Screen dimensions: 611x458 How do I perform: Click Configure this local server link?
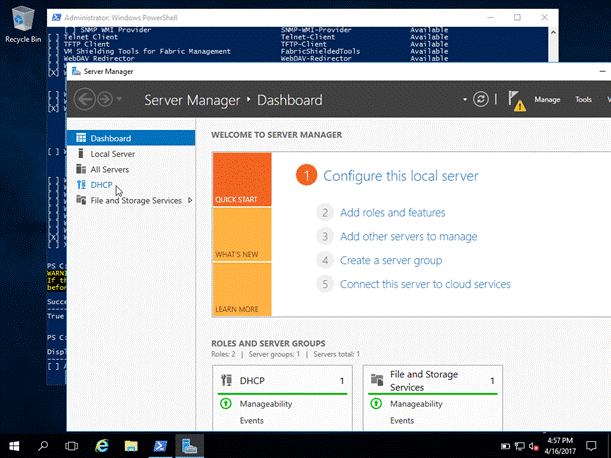[401, 176]
